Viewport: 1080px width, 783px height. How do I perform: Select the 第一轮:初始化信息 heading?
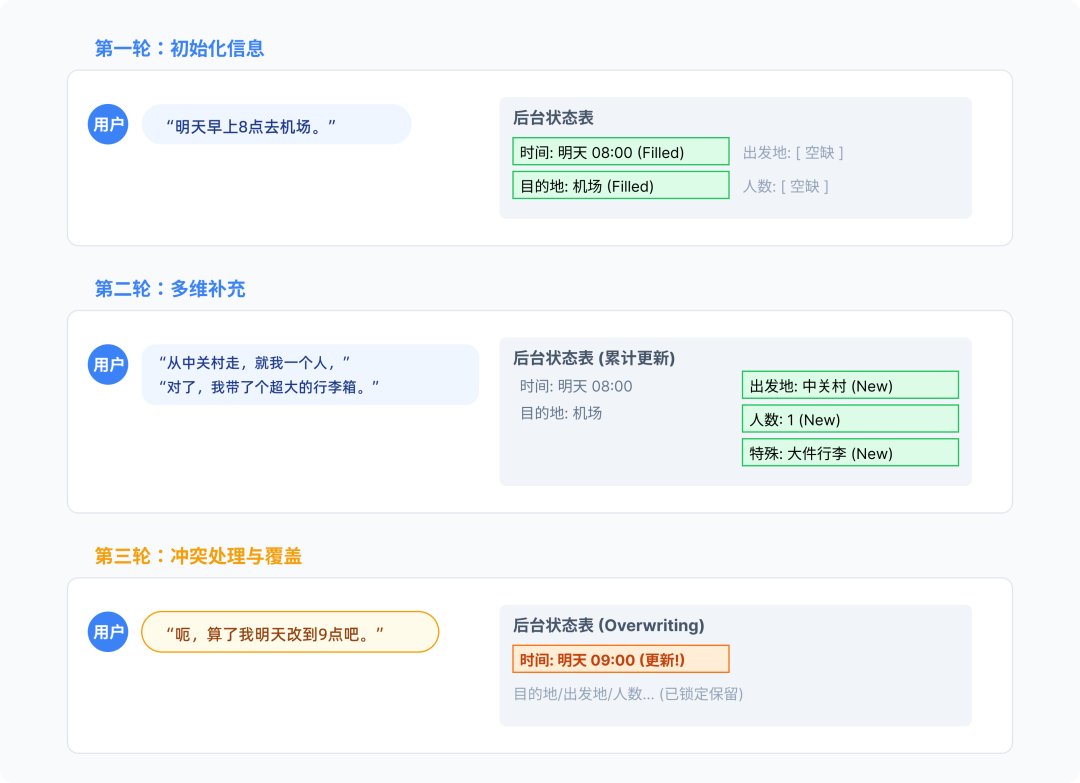tap(179, 48)
